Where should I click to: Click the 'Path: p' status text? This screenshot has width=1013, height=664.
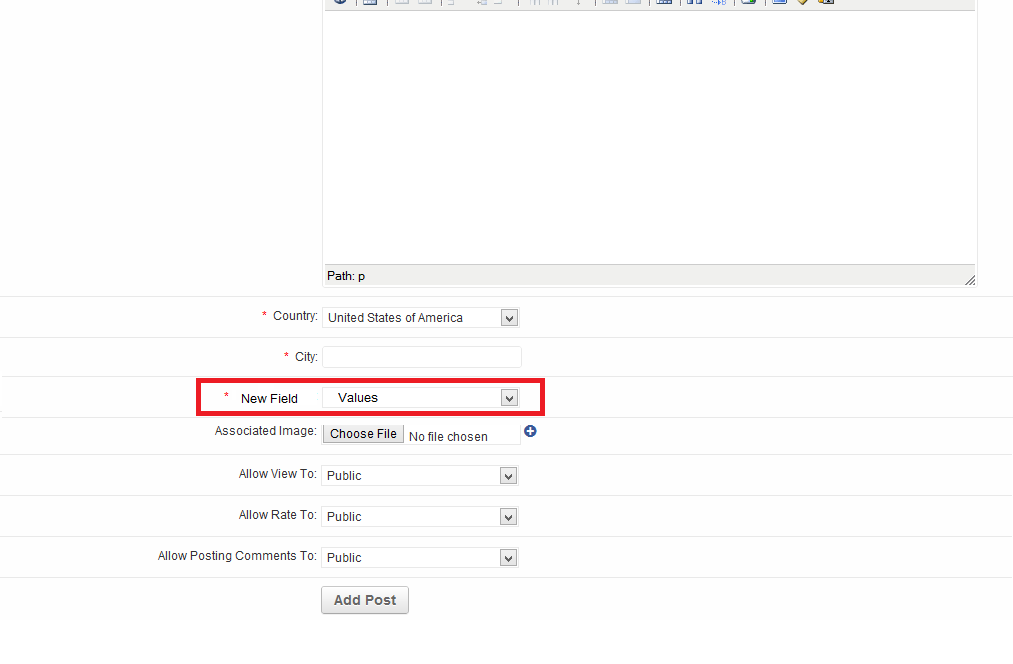346,276
